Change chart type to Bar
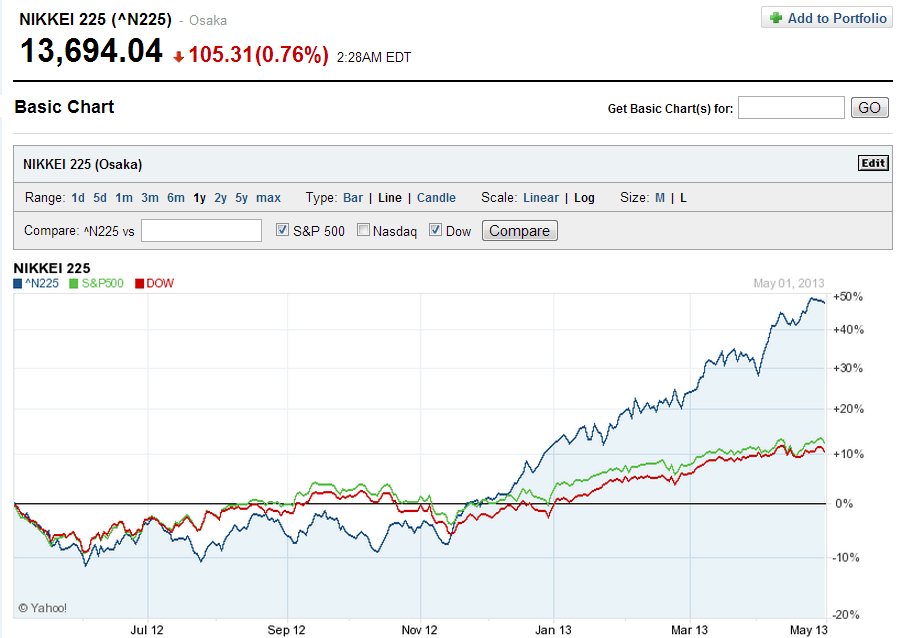903x638 pixels. [x=353, y=198]
